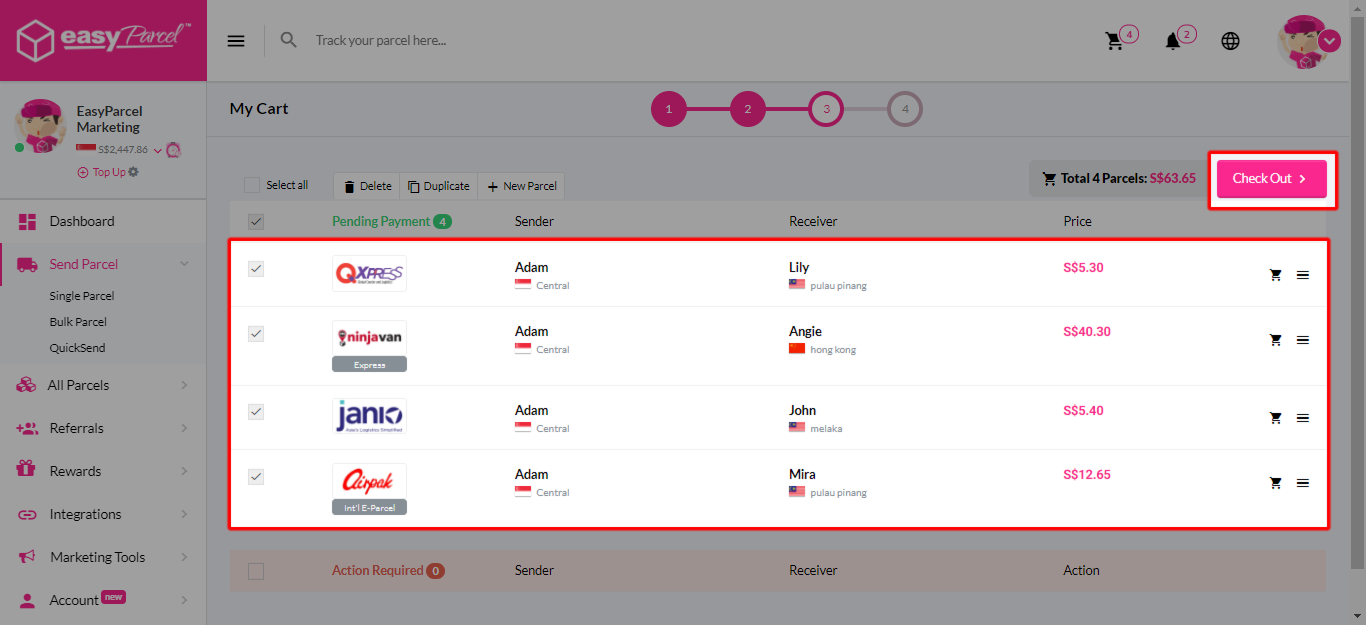Toggle the Action Required header checkbox

tap(256, 571)
